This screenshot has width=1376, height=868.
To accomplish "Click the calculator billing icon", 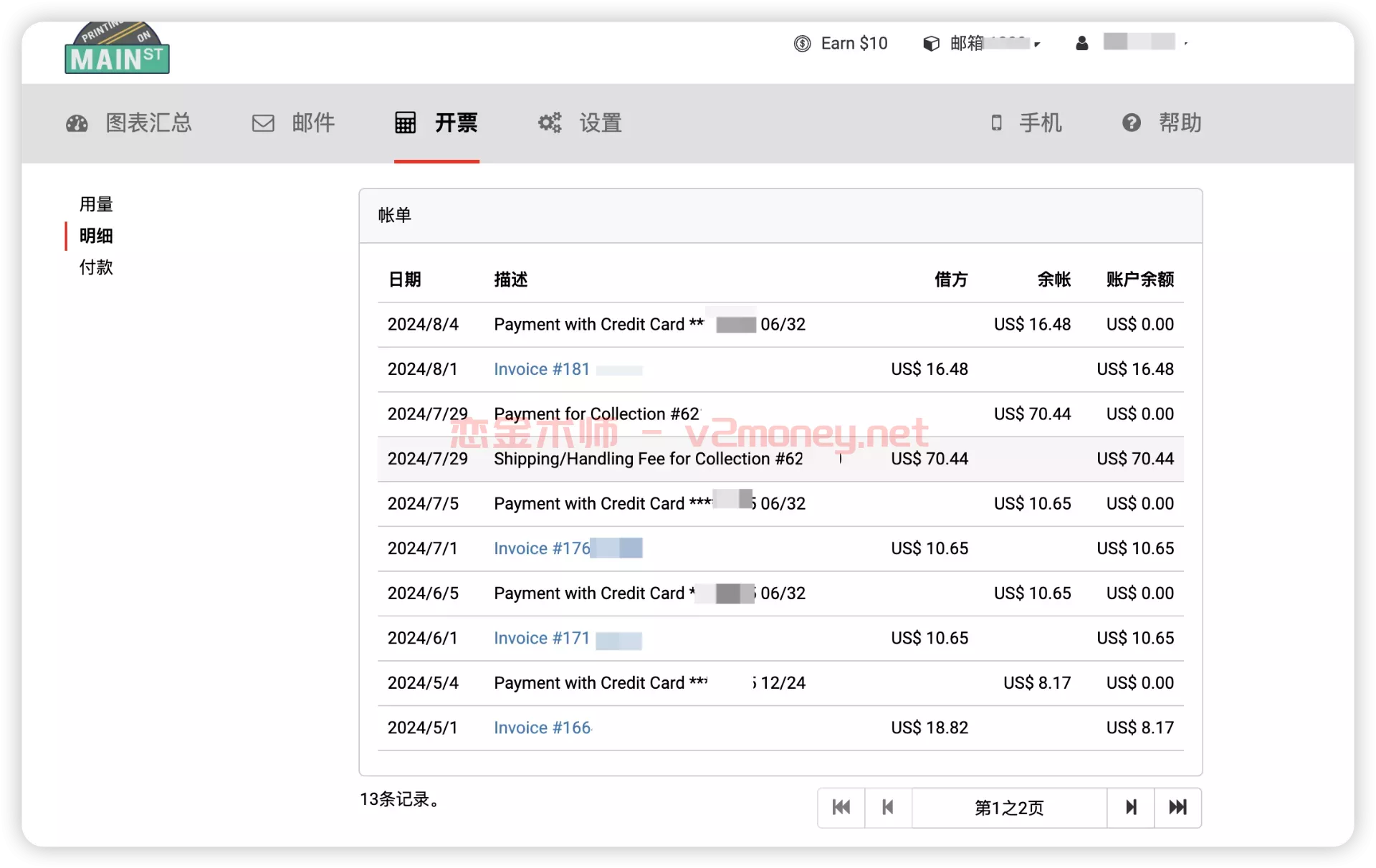I will point(405,123).
